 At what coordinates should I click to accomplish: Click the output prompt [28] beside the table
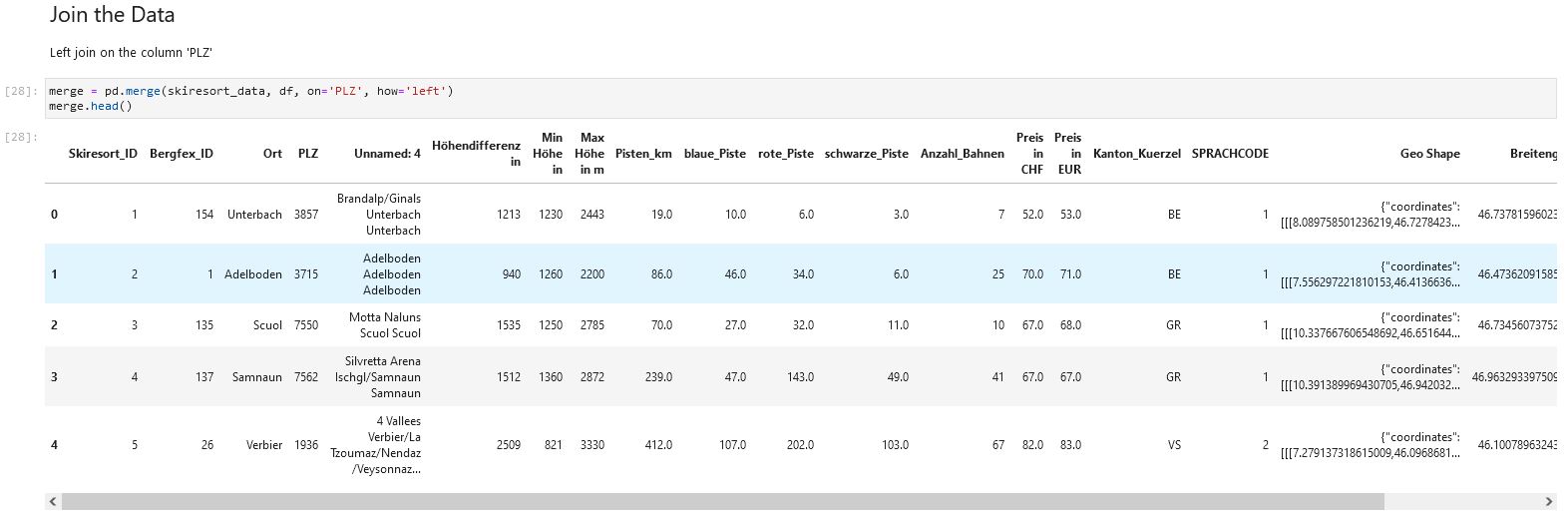tap(21, 137)
